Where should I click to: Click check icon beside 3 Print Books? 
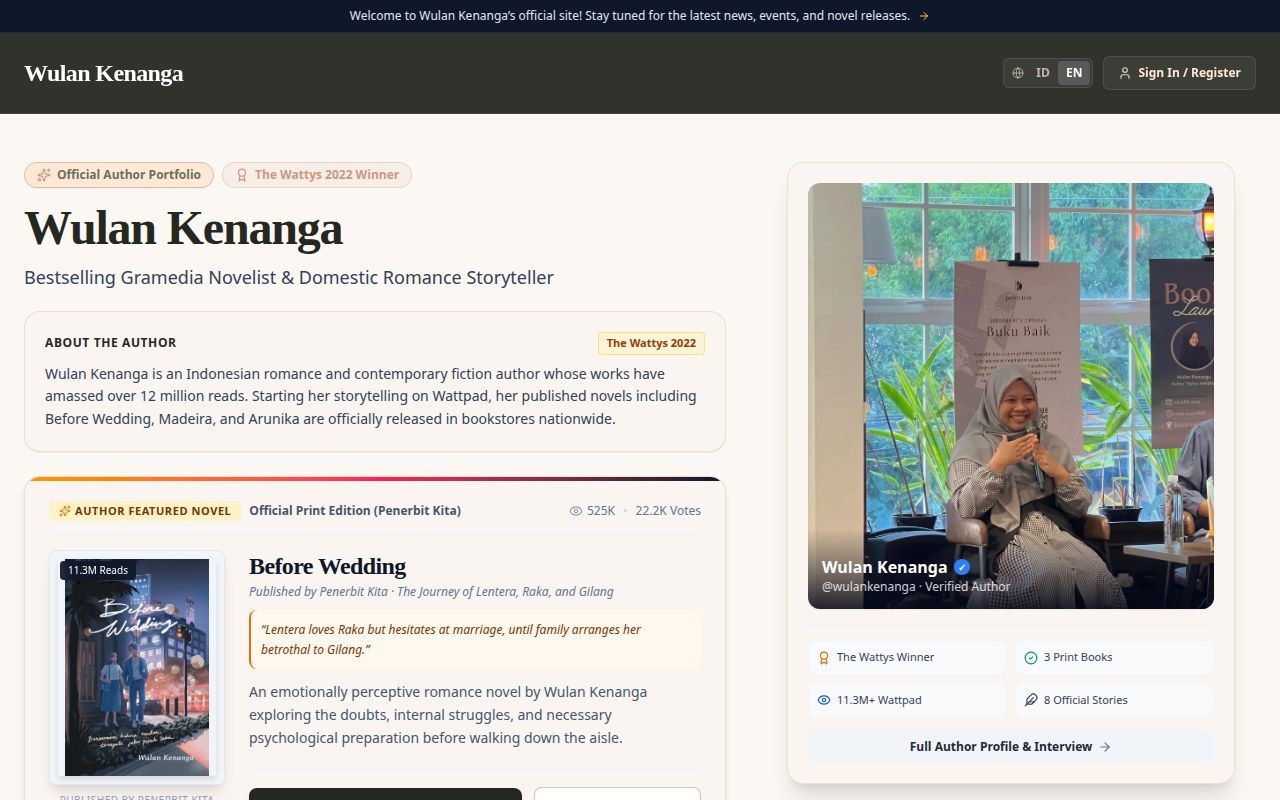pos(1031,658)
